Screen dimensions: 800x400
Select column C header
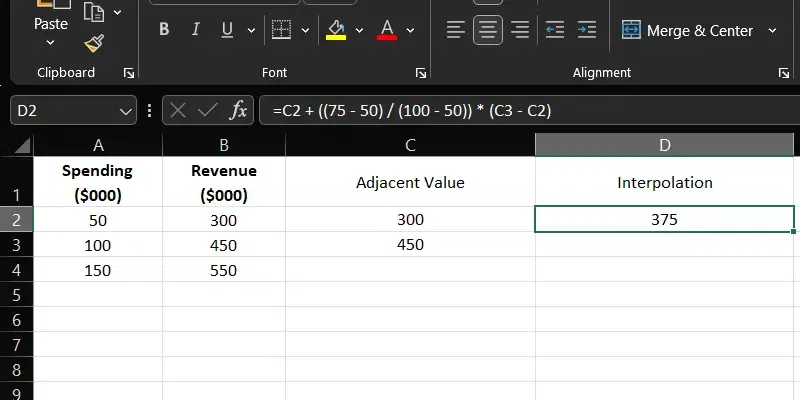pos(410,145)
